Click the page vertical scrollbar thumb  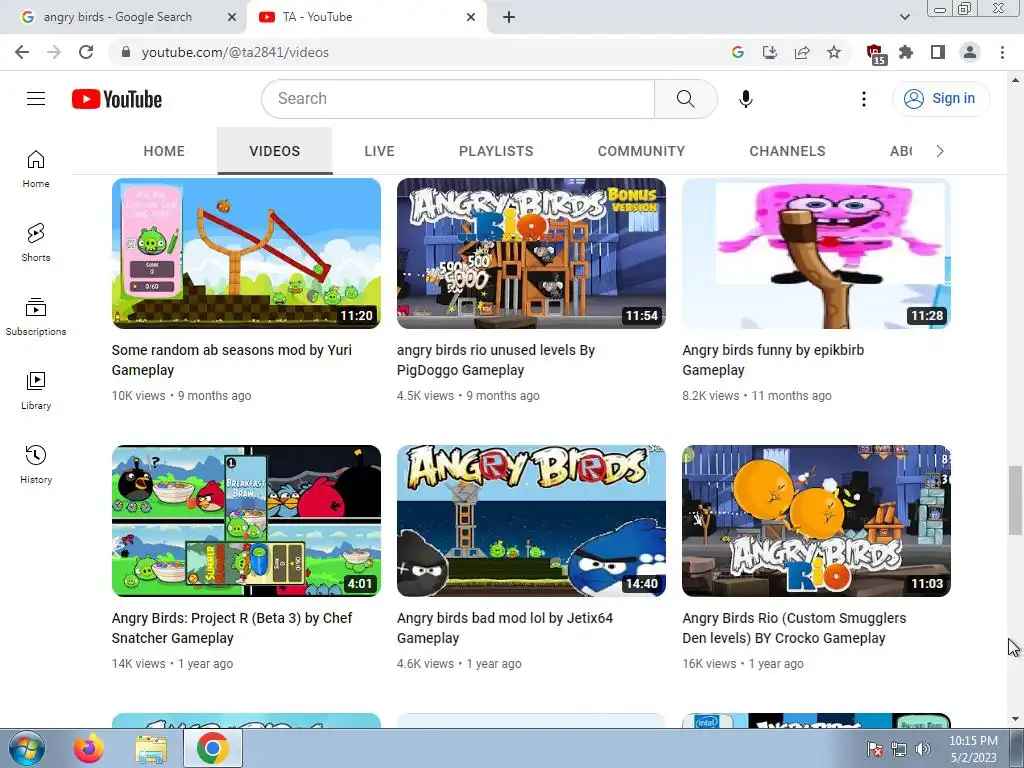[x=1015, y=500]
